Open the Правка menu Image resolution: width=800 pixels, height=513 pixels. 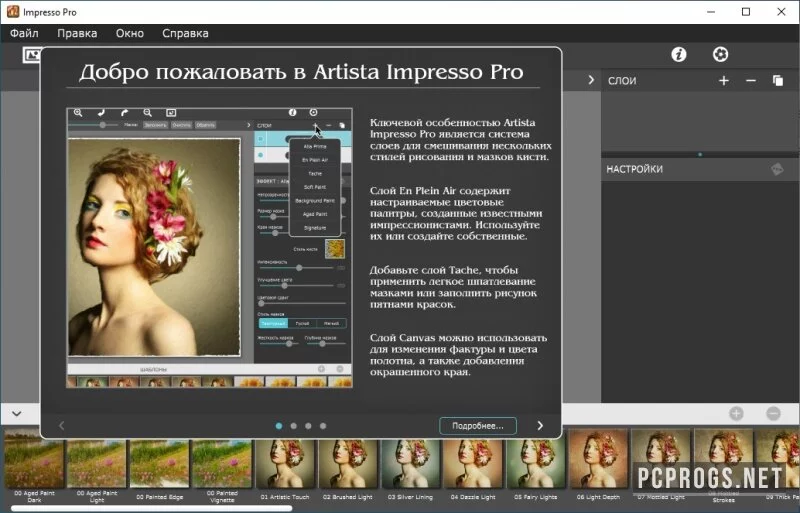tap(77, 33)
